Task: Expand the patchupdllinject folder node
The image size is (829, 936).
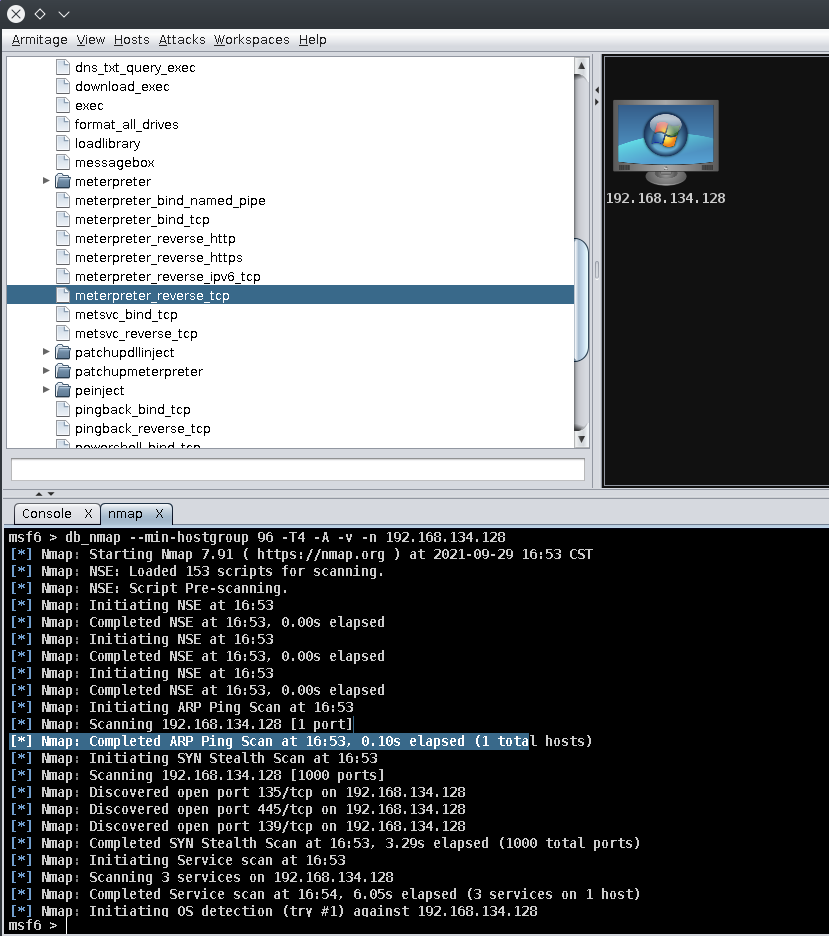Action: tap(46, 352)
